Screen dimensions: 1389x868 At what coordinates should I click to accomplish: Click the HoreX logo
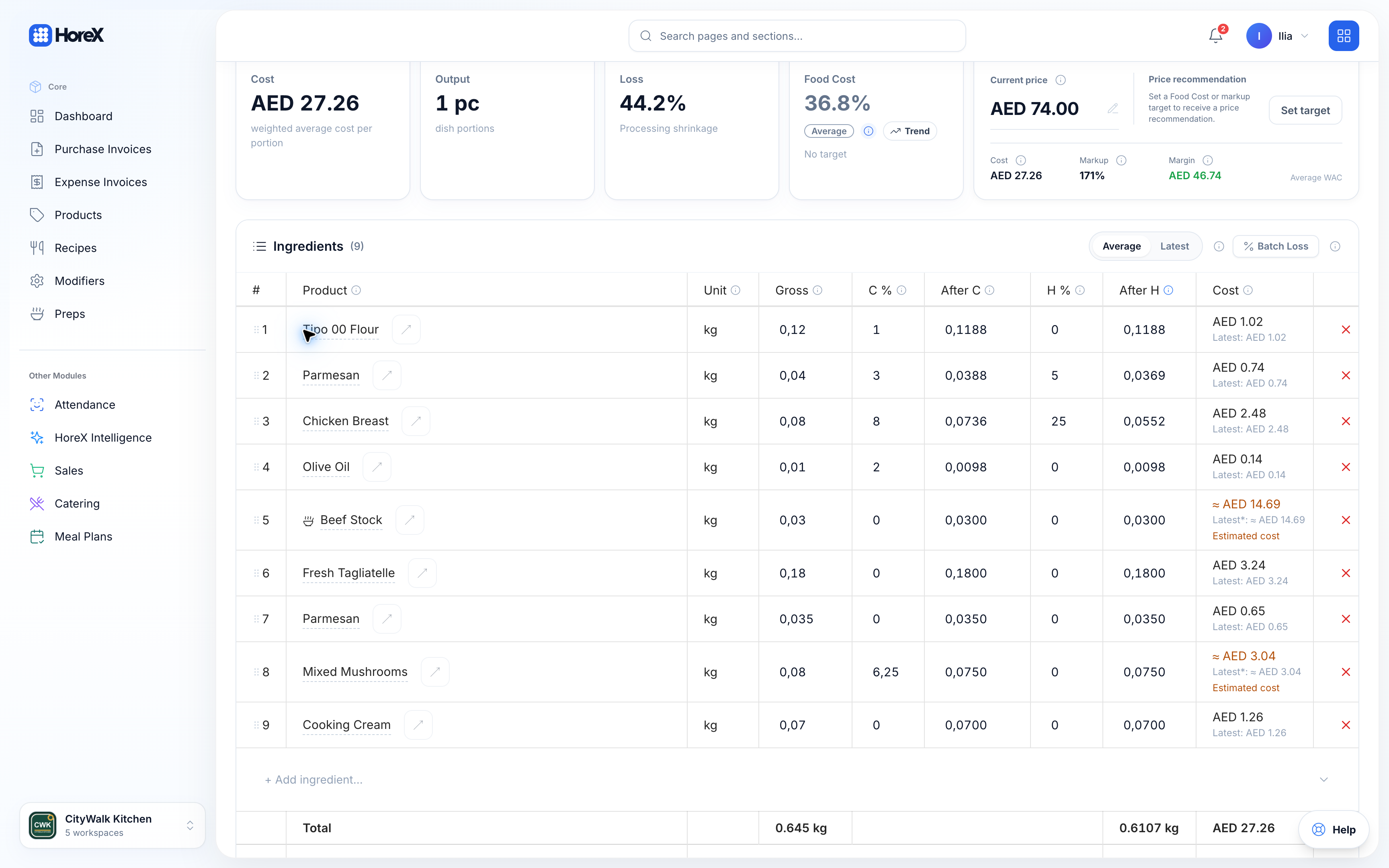tap(67, 36)
